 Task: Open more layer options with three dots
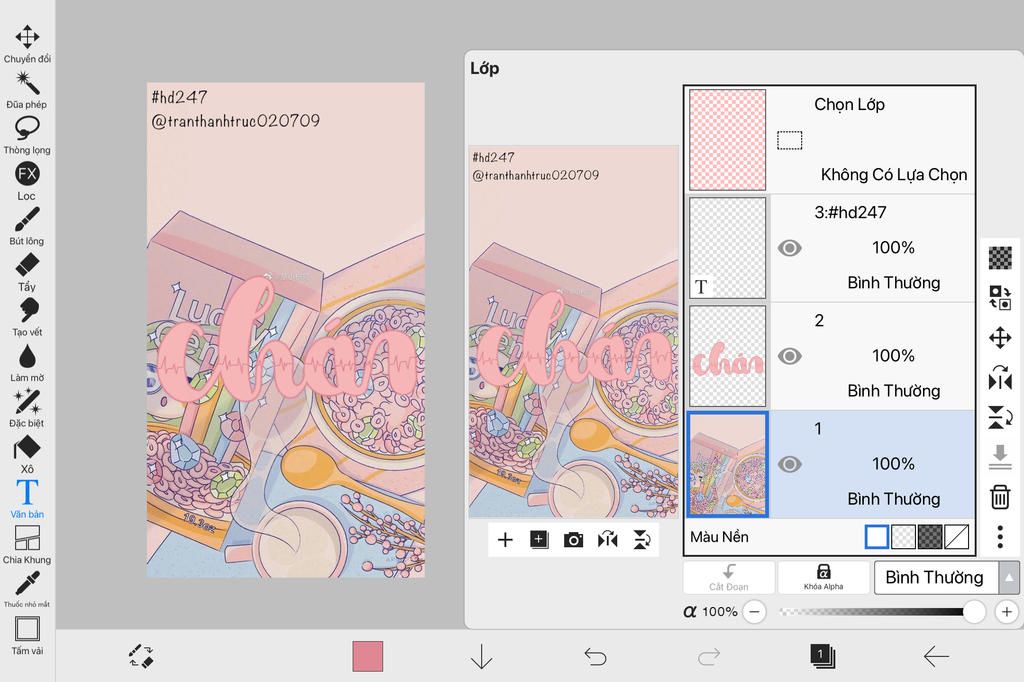pyautogui.click(x=1000, y=536)
